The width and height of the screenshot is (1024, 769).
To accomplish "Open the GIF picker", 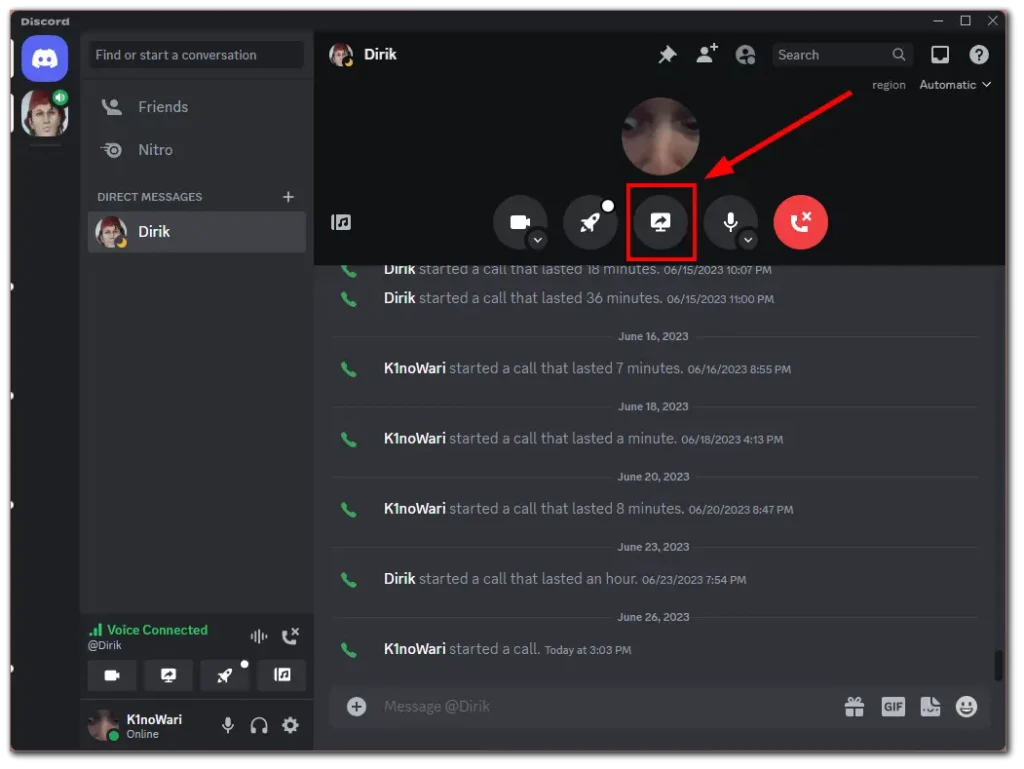I will [893, 706].
